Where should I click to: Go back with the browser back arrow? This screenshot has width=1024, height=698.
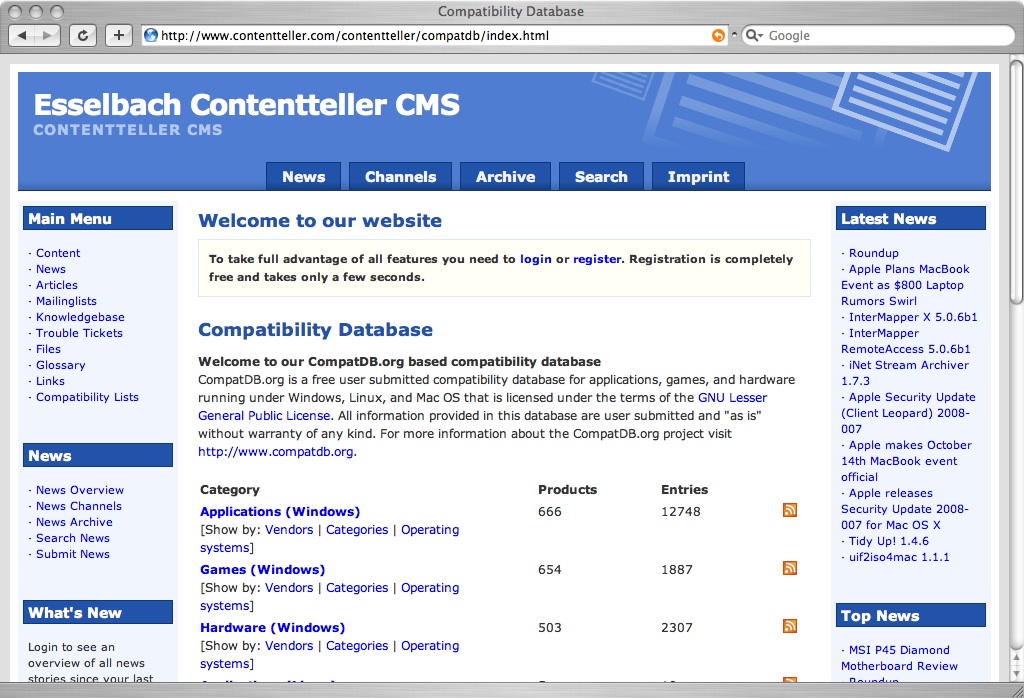[x=22, y=35]
